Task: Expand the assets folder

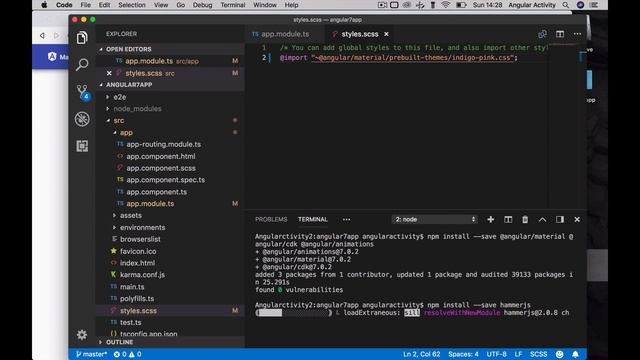Action: point(131,216)
